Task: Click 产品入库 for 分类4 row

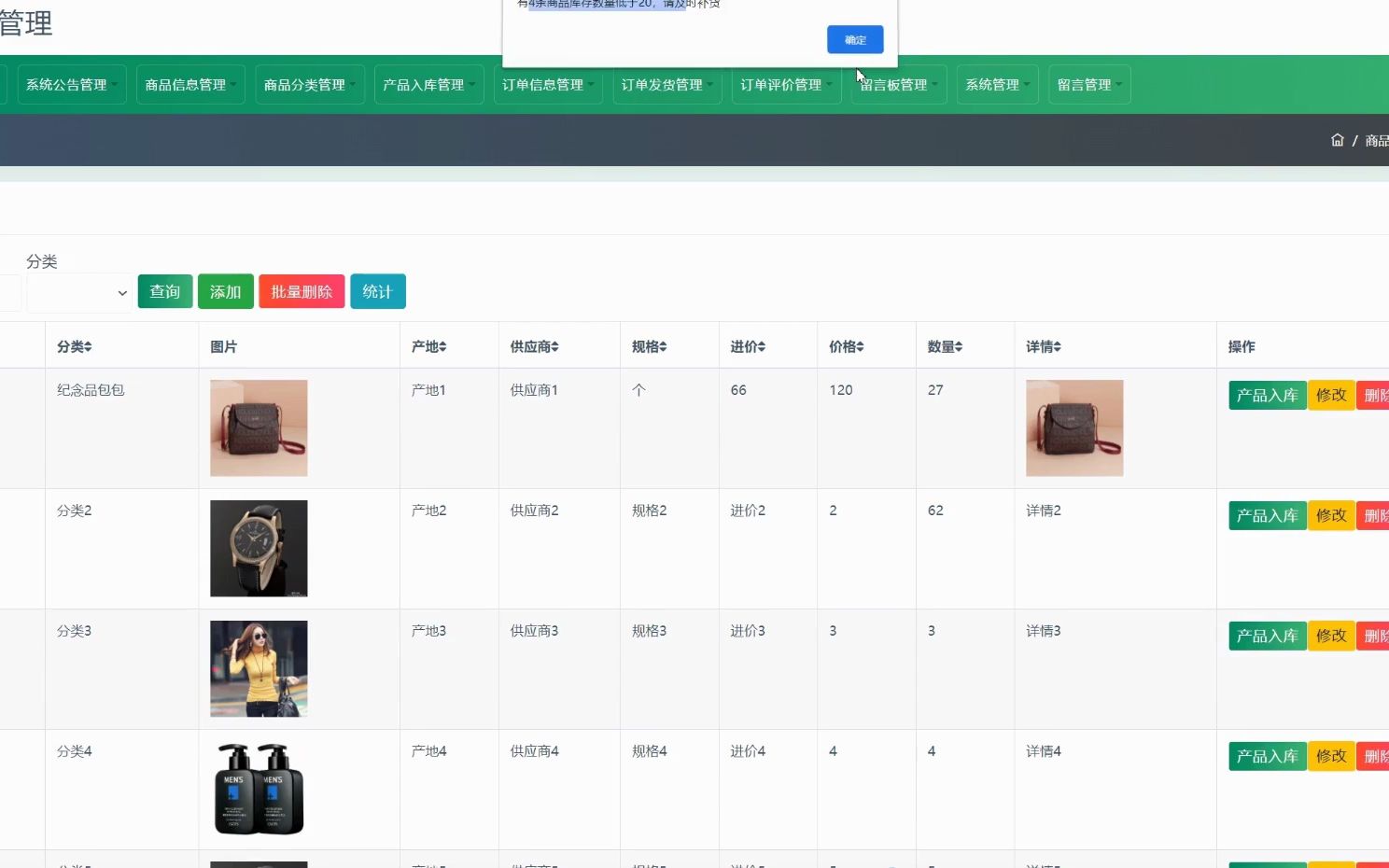Action: pyautogui.click(x=1268, y=756)
